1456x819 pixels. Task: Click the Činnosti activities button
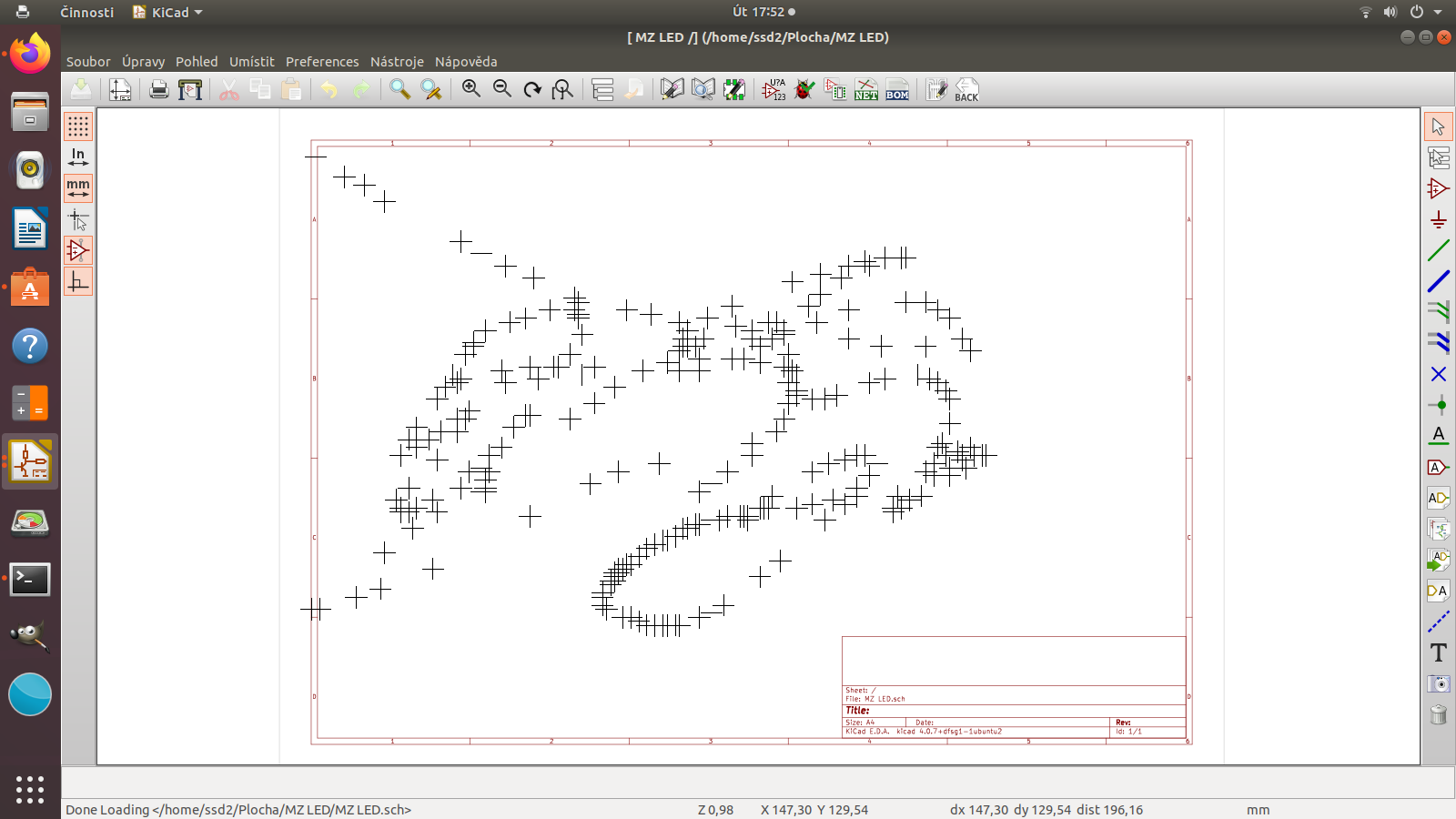click(87, 12)
